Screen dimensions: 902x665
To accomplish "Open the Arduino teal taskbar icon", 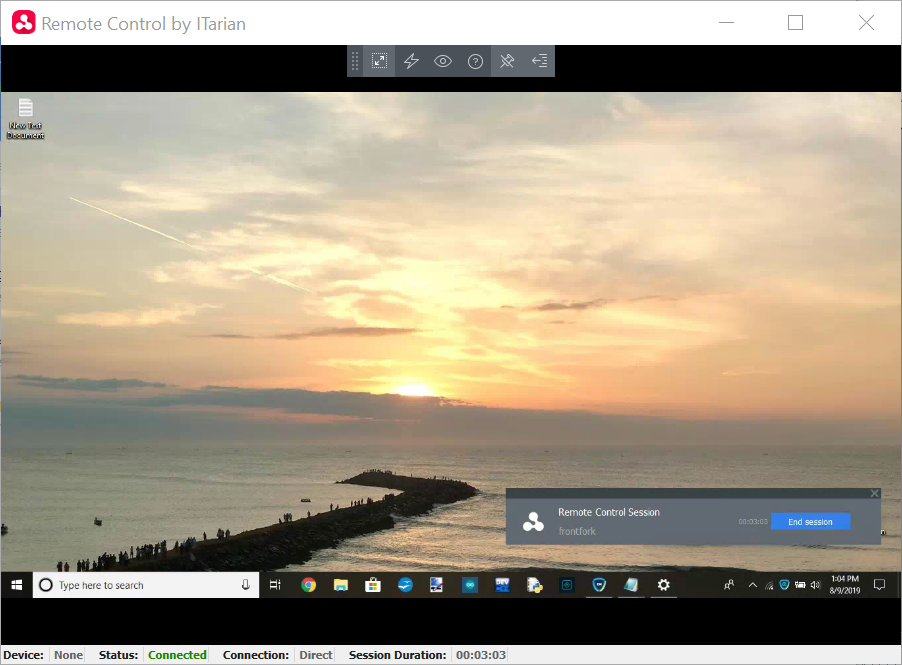I will [470, 585].
